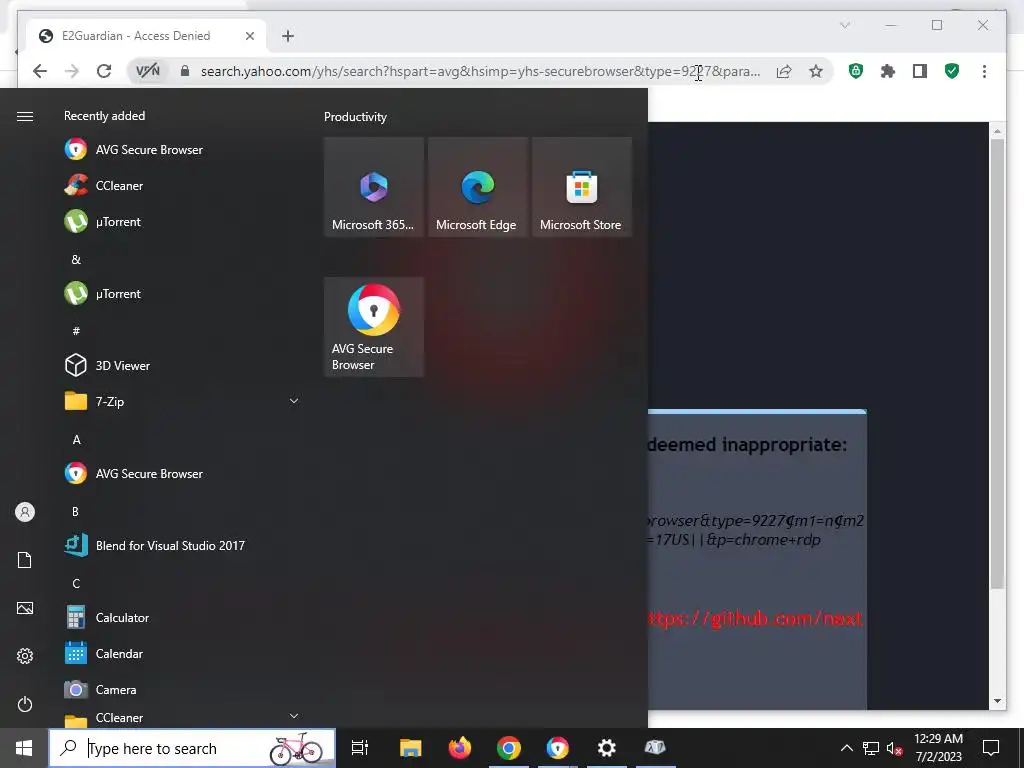Viewport: 1024px width, 768px height.
Task: Open the tab search dropdown arrow
Action: [844, 25]
